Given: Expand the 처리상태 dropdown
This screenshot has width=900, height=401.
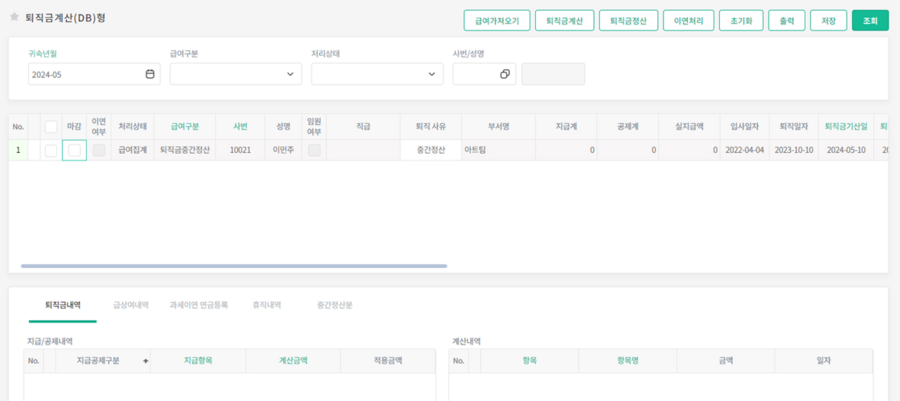Looking at the screenshot, I should (x=432, y=74).
